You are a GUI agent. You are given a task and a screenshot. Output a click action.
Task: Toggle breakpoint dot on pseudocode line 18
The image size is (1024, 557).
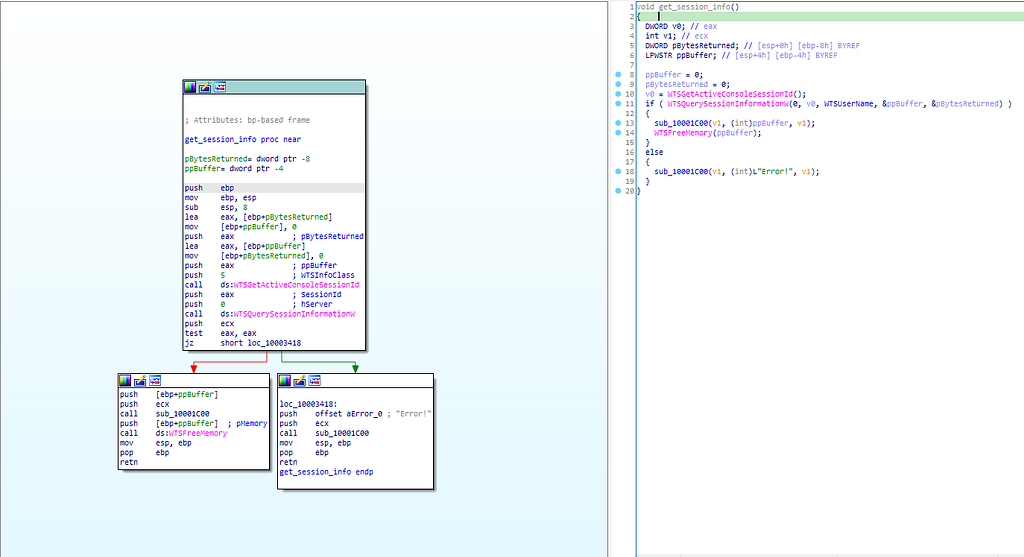618,171
